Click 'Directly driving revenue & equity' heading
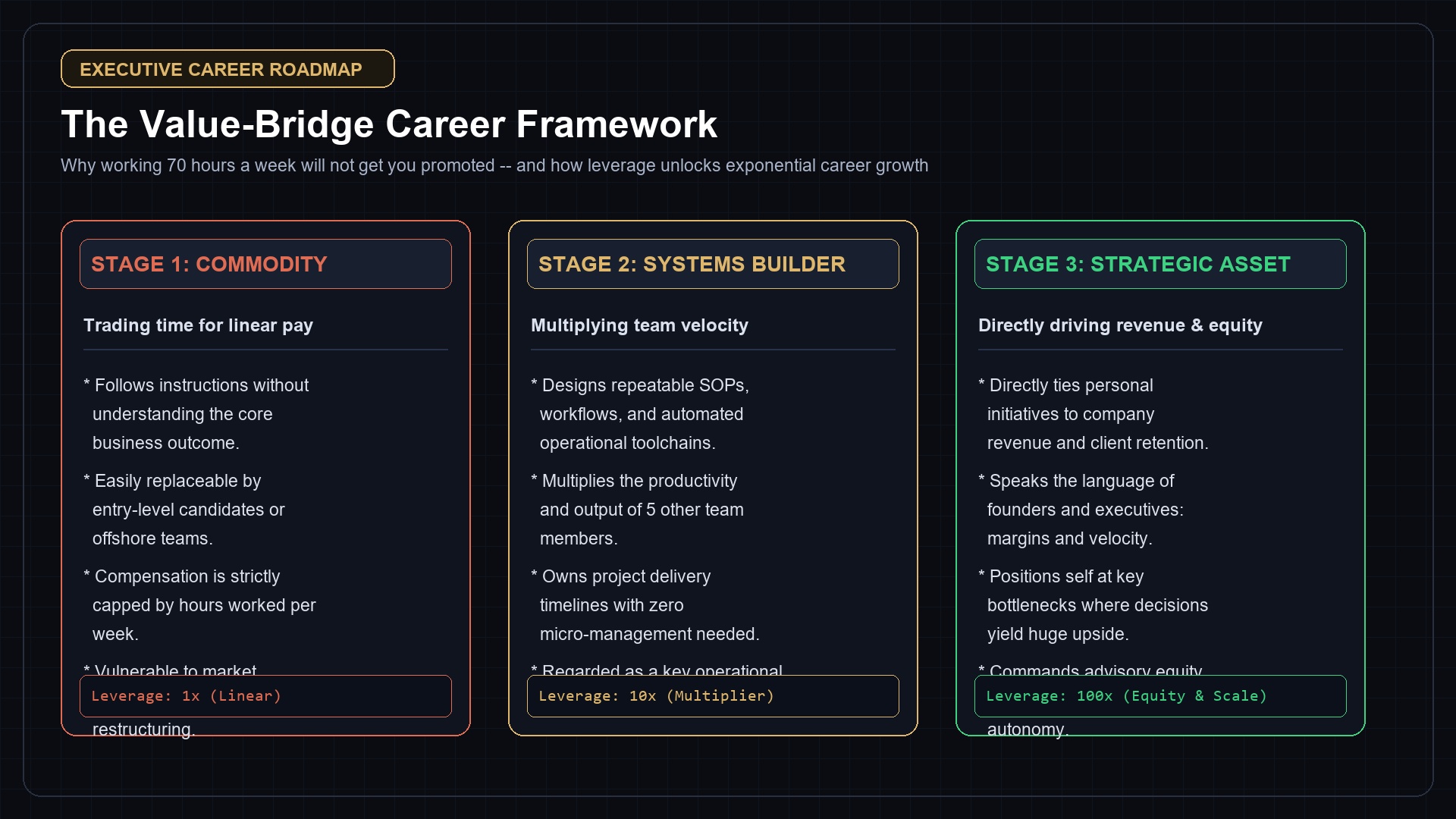 coord(1120,325)
